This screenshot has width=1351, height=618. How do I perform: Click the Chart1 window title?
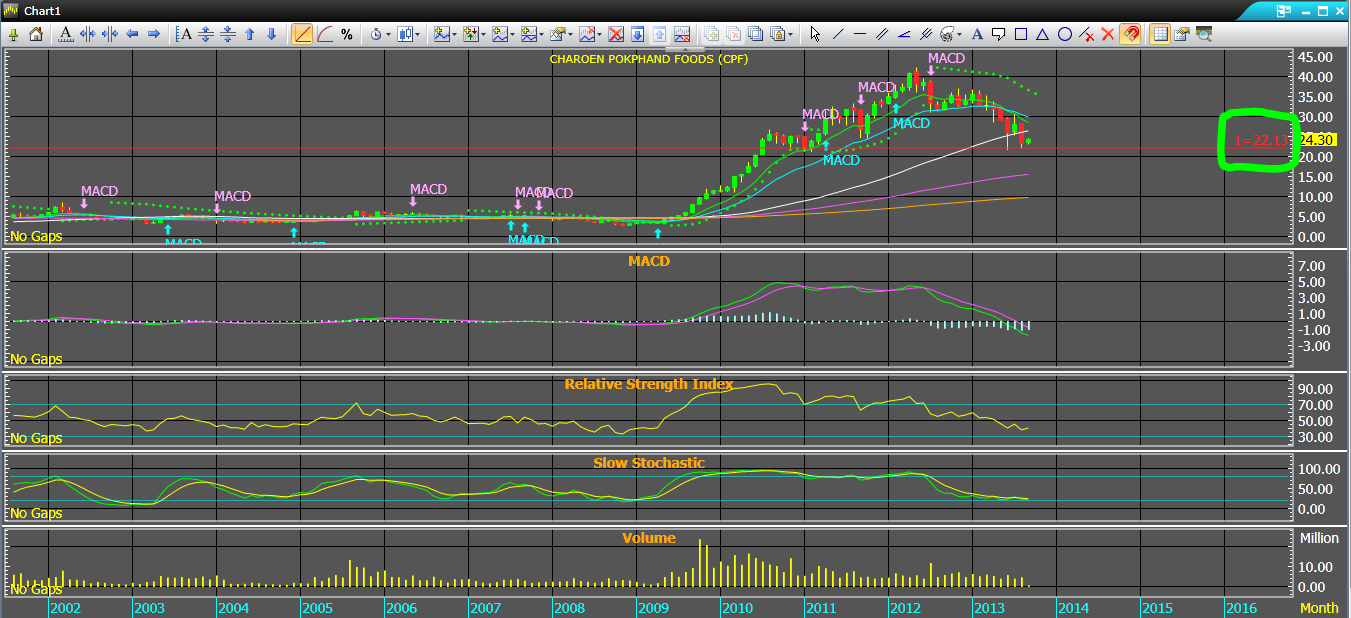tap(43, 10)
